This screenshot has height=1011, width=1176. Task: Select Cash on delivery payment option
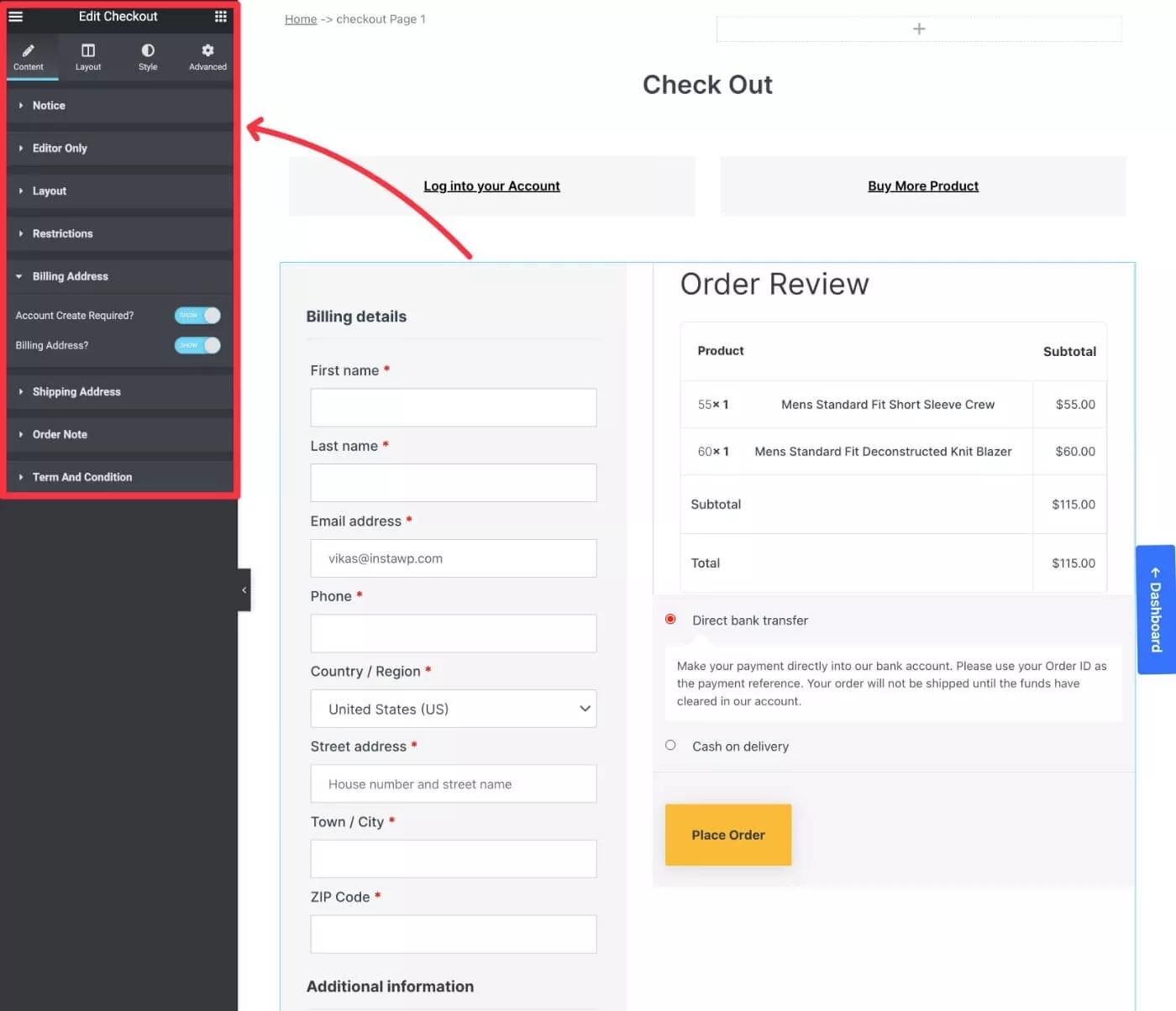(x=670, y=745)
